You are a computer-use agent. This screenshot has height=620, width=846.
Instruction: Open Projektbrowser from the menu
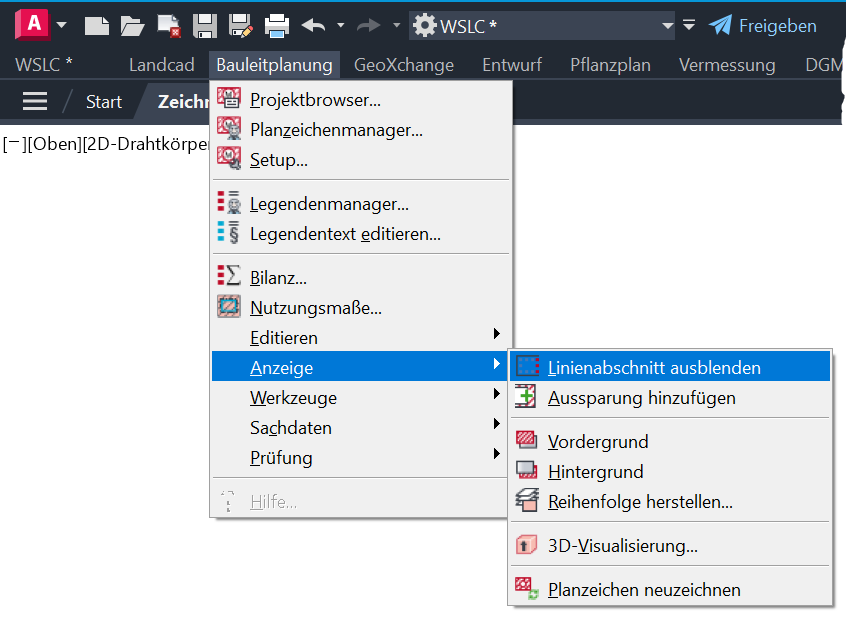point(315,100)
